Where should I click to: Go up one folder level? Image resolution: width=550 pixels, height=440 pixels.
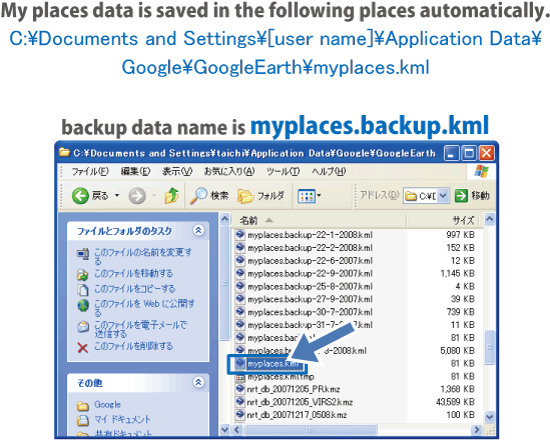tap(172, 195)
